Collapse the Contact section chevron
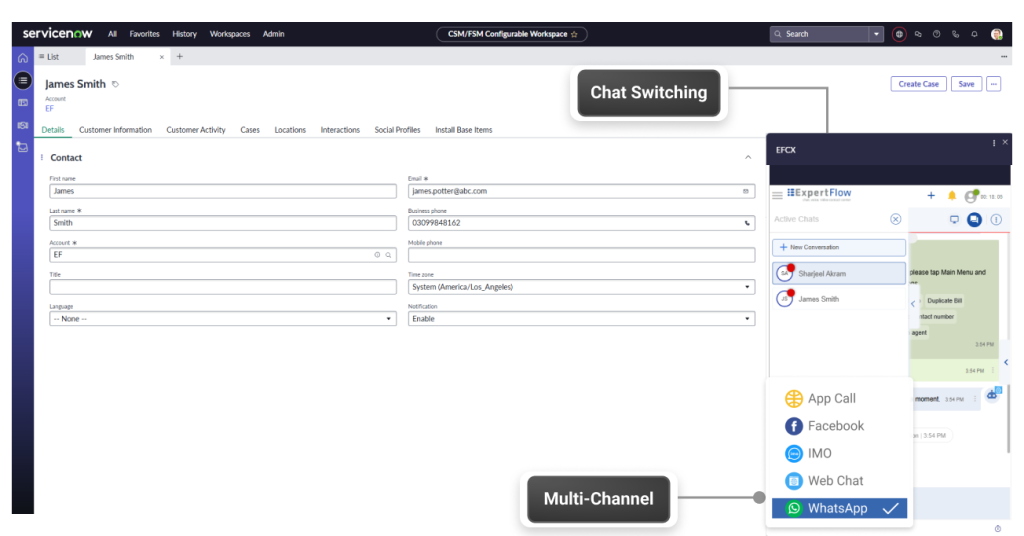The image size is (1024, 536). 748,158
